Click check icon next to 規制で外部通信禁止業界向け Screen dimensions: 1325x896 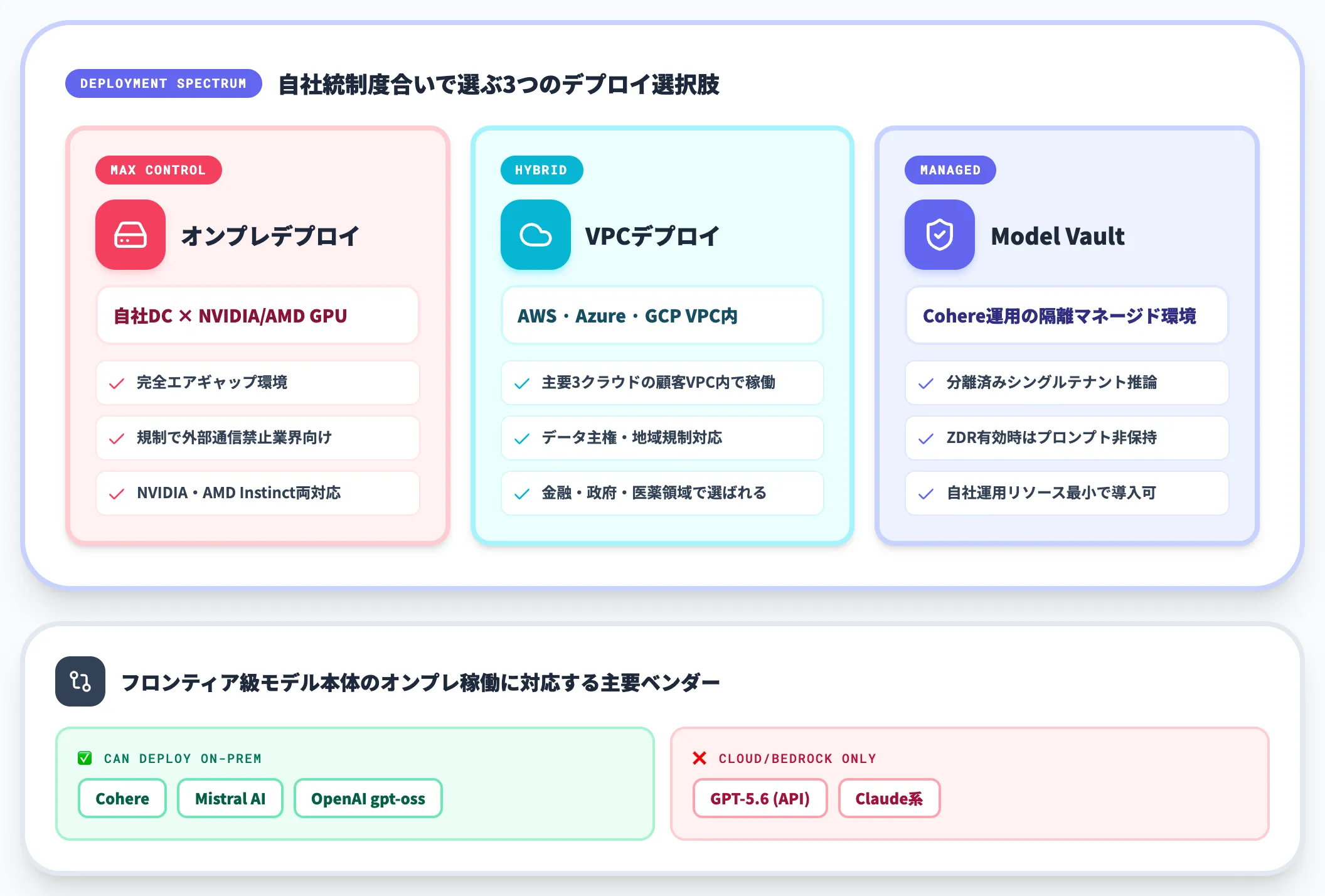(x=117, y=439)
